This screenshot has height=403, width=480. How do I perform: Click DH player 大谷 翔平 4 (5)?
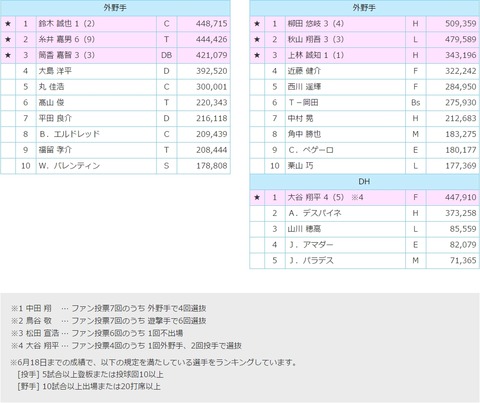(316, 197)
